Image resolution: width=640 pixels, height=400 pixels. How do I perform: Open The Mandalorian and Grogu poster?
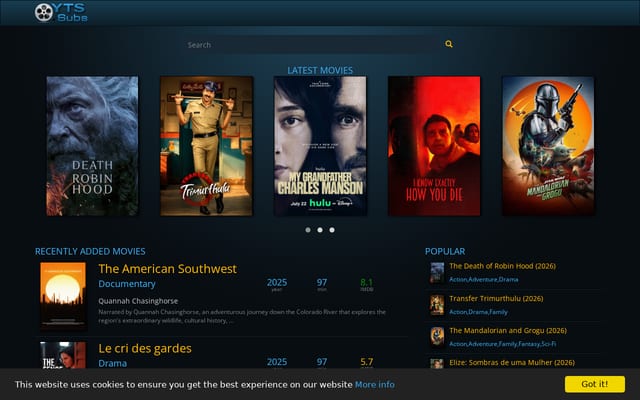click(548, 146)
